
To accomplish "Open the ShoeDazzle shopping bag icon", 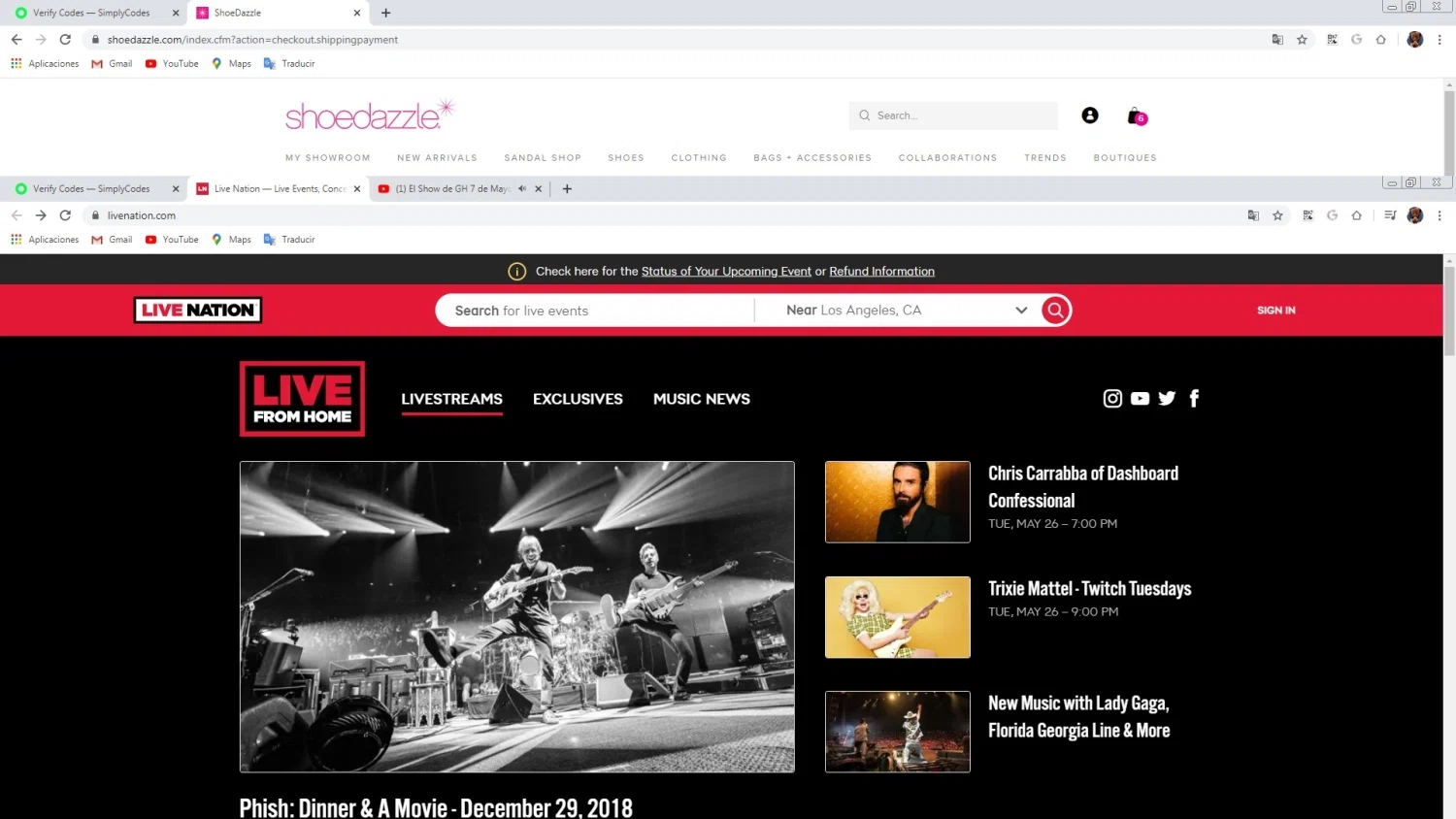I will point(1136,116).
